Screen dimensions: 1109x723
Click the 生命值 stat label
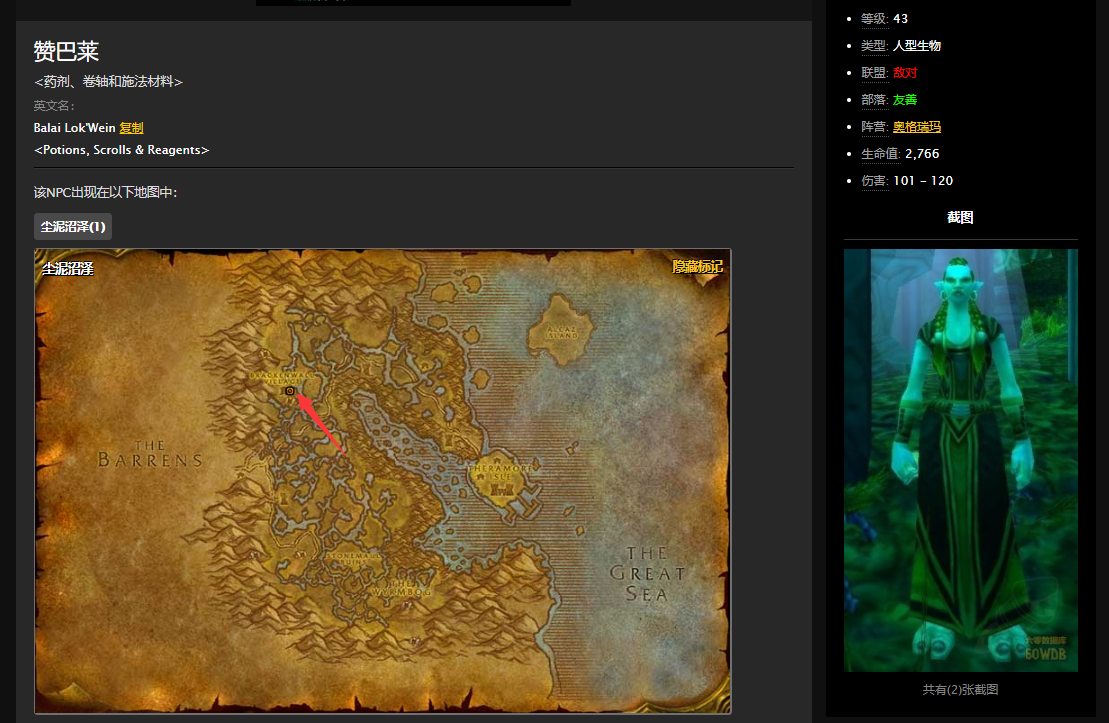[x=880, y=154]
